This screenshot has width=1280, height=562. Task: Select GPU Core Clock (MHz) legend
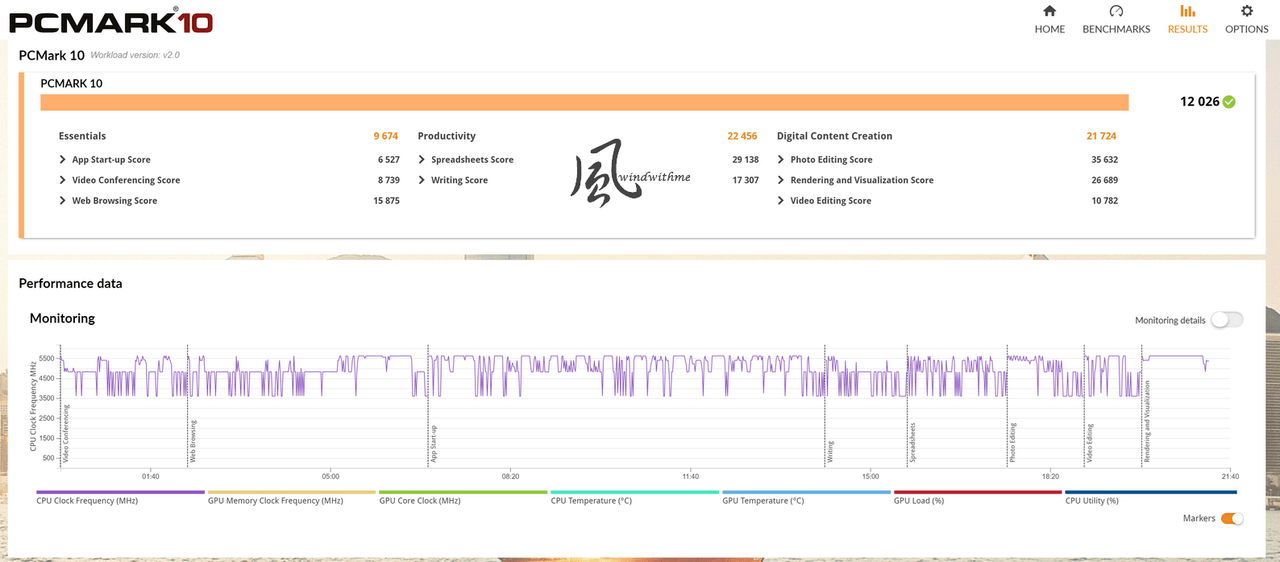click(x=420, y=500)
